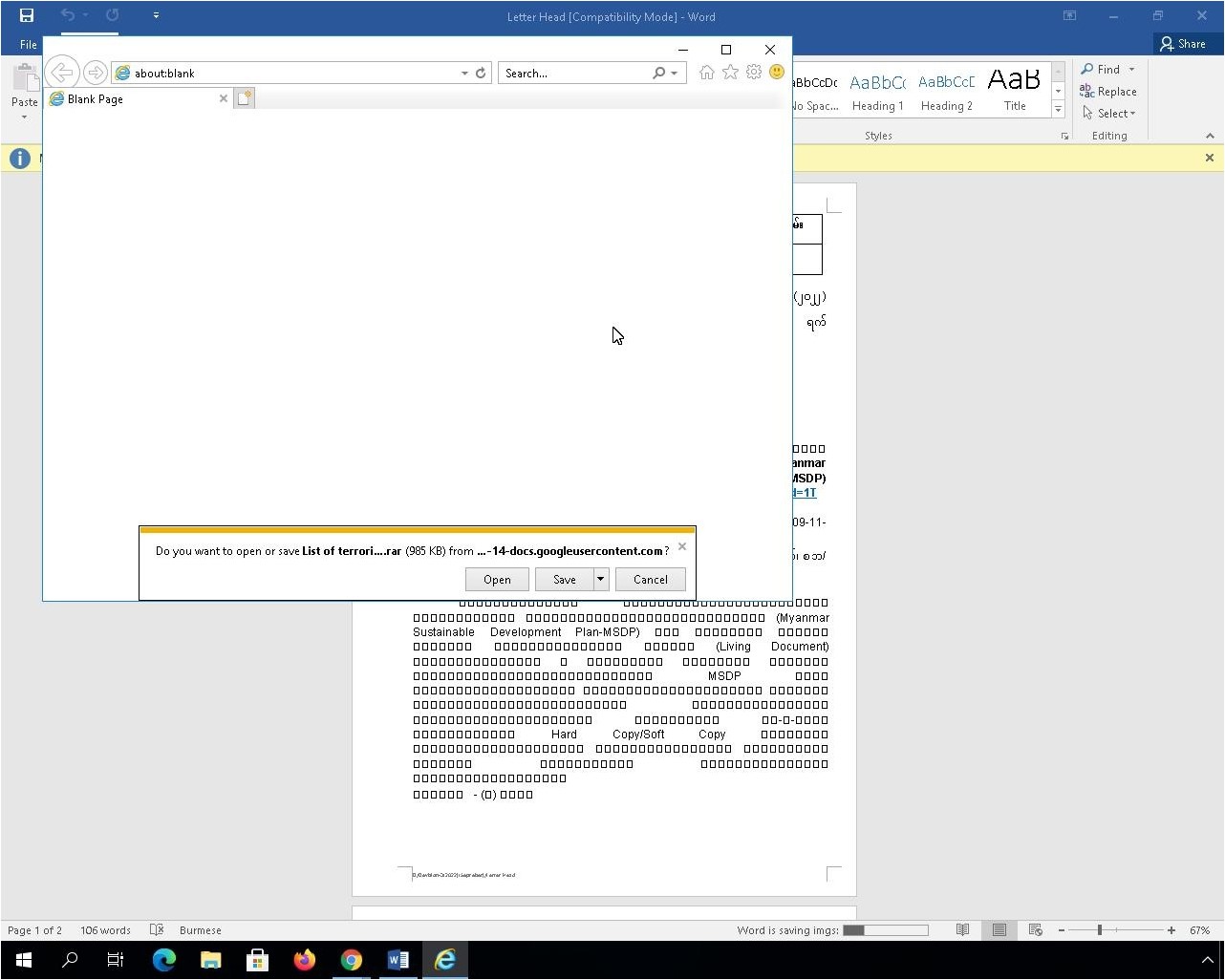Open the favorites star icon
Image resolution: width=1225 pixels, height=980 pixels.
(730, 73)
